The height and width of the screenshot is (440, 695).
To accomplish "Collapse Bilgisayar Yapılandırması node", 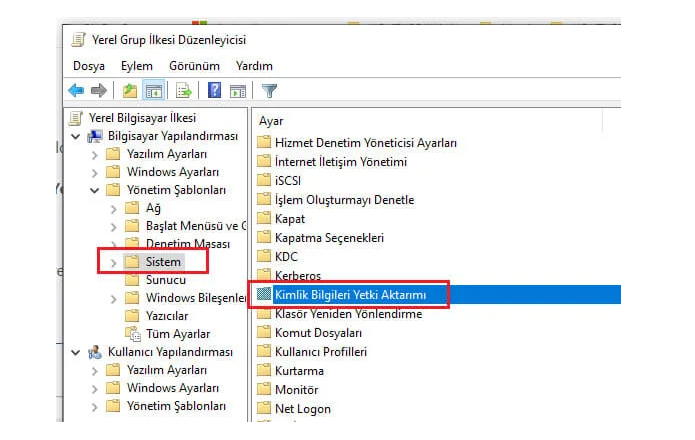I will pos(76,136).
